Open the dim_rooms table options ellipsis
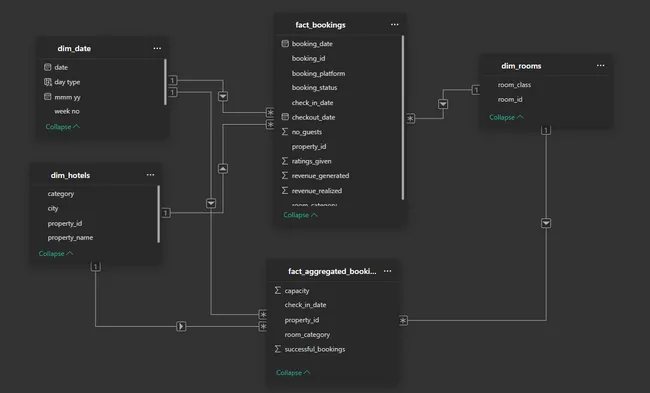The width and height of the screenshot is (650, 393). (600, 66)
